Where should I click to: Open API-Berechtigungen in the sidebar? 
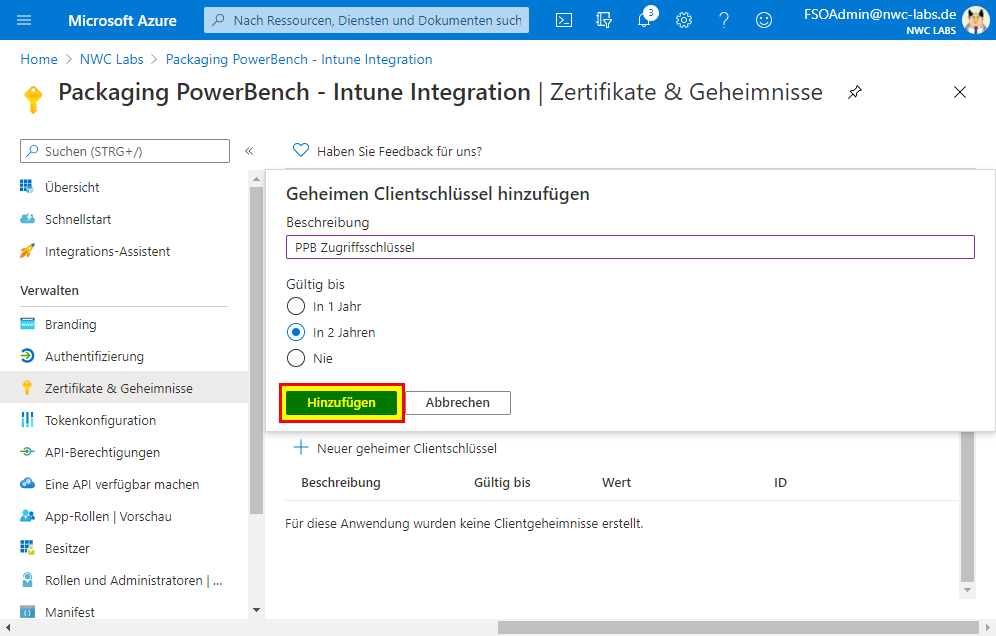coord(102,452)
